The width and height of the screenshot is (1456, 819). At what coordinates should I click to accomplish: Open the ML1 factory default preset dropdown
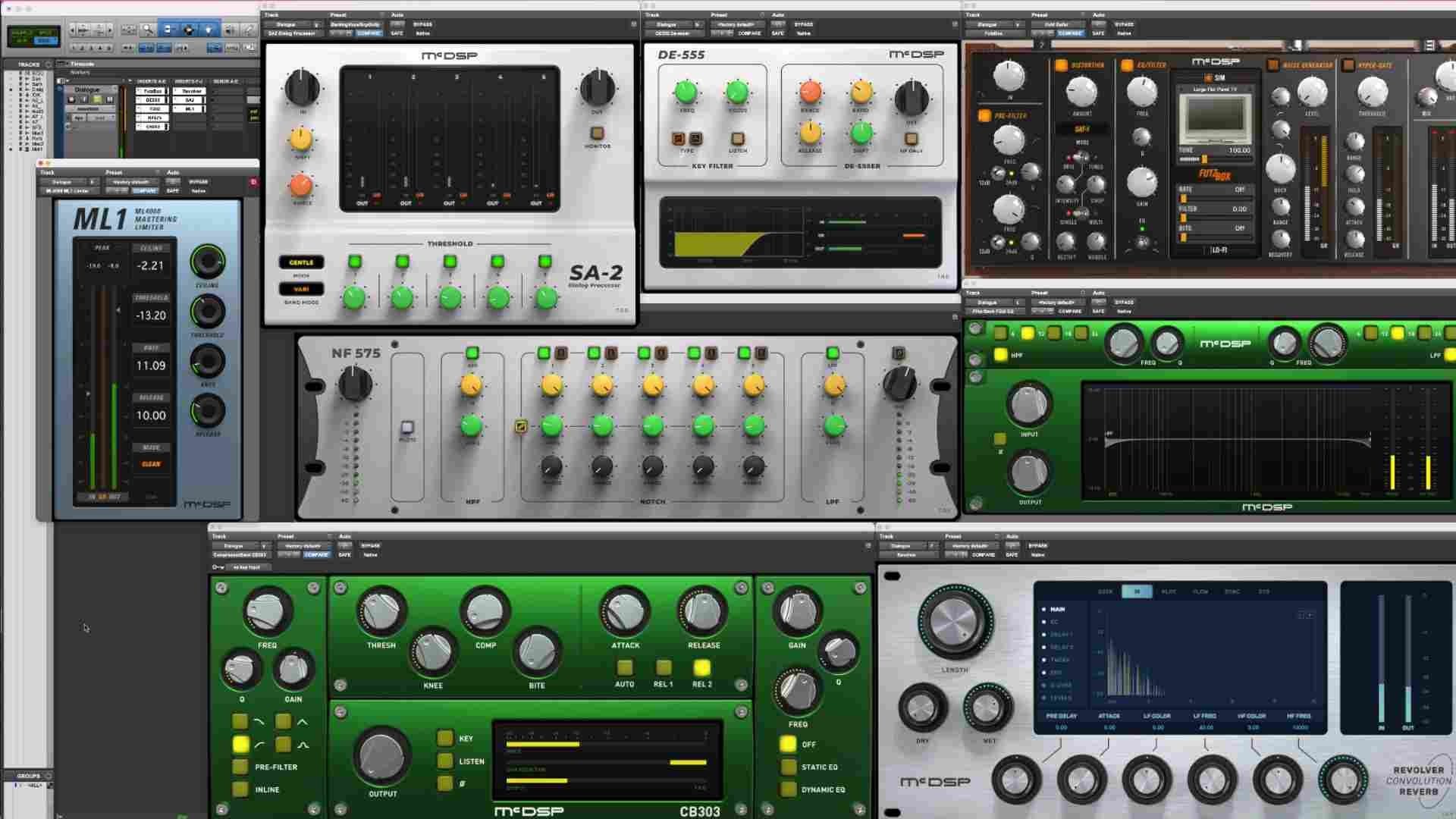(x=131, y=182)
